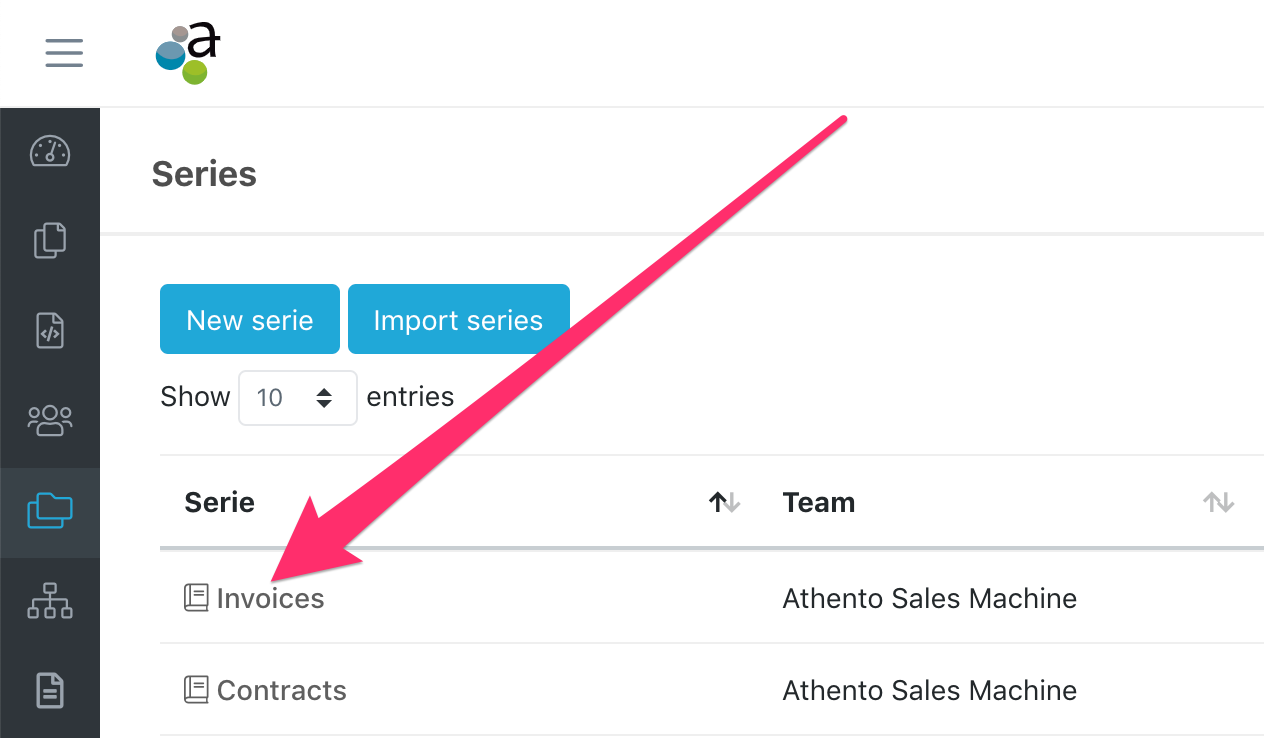Image resolution: width=1264 pixels, height=738 pixels.
Task: Click the Athento logo
Action: click(x=188, y=54)
